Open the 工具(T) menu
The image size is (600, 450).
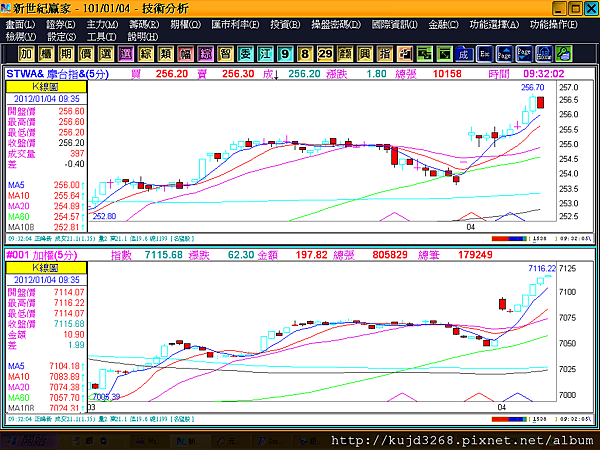tap(101, 37)
